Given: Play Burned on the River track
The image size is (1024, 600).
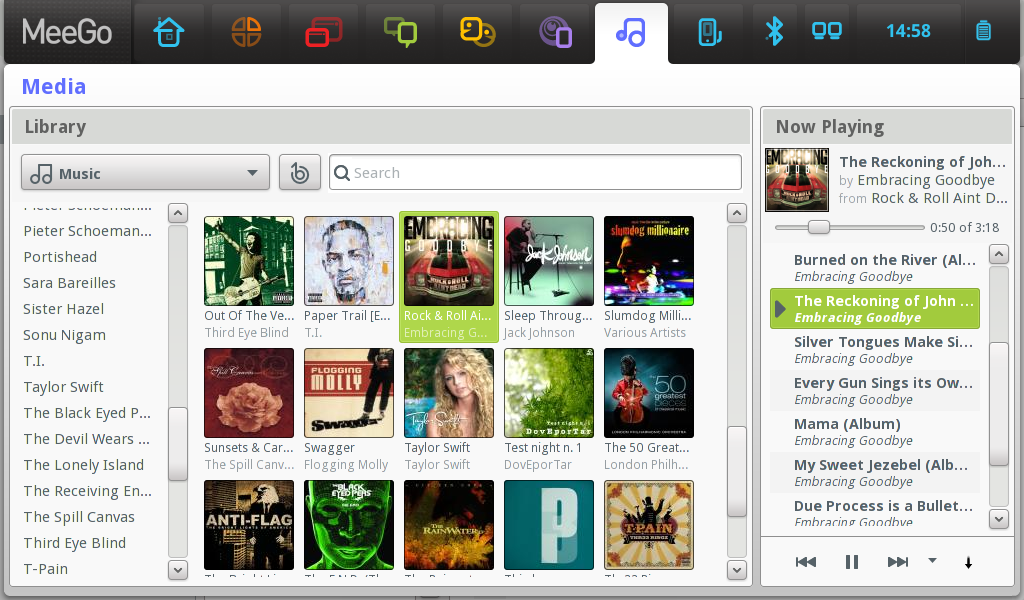Looking at the screenshot, I should [875, 268].
